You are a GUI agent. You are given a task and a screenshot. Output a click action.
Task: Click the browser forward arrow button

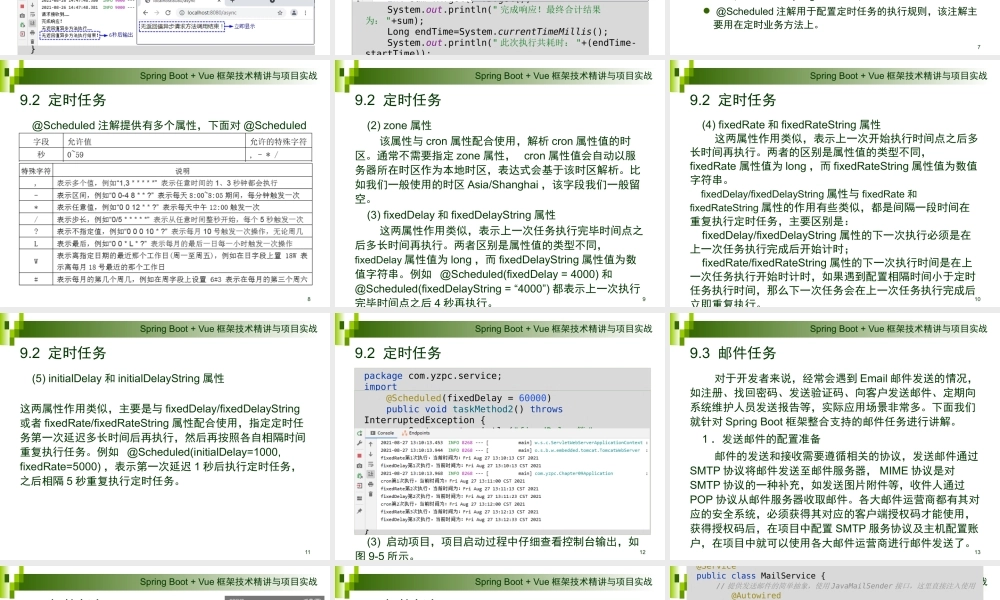157,12
